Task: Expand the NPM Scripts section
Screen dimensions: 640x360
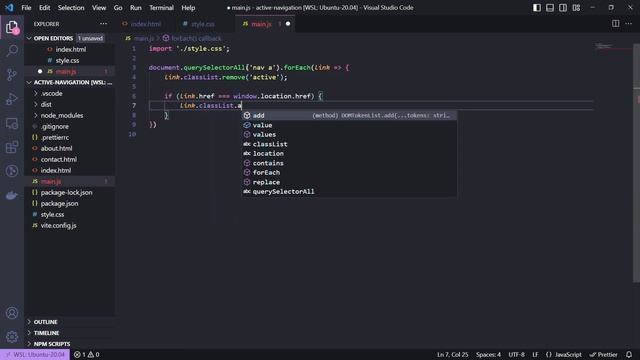Action: click(69, 344)
